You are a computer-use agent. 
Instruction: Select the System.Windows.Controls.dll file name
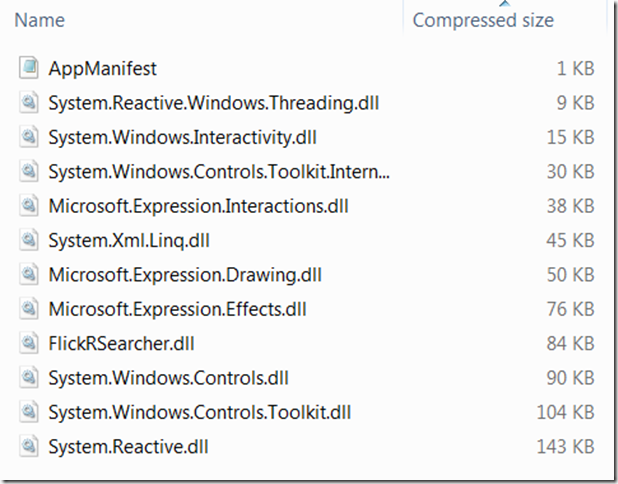click(169, 378)
